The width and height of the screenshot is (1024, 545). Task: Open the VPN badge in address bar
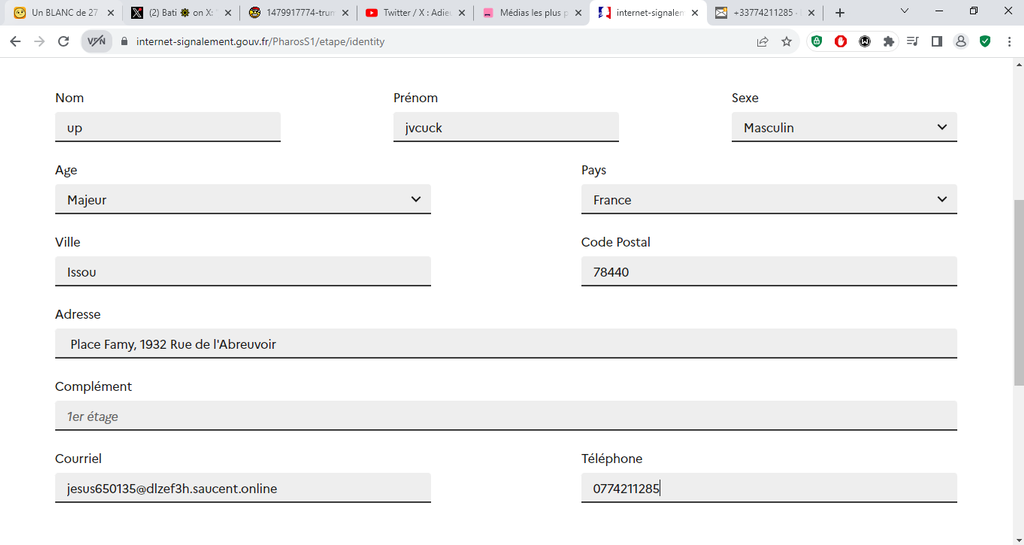(97, 41)
